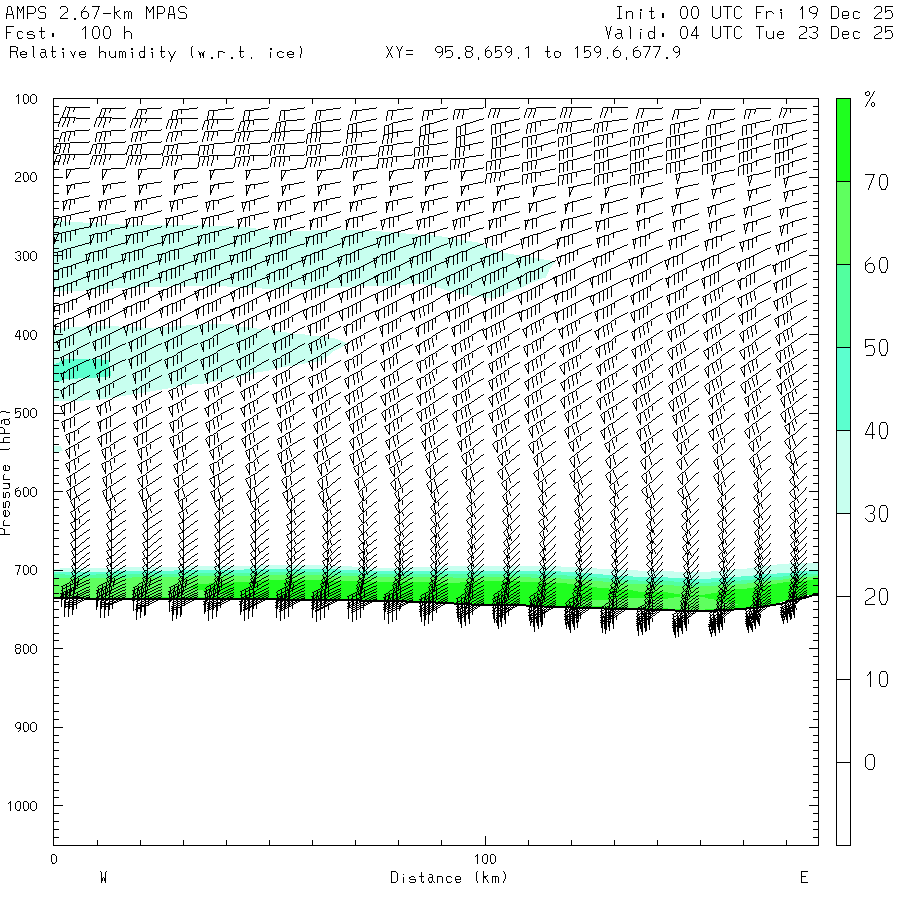Click the 600 hPa pressure axis label
This screenshot has height=900, width=900.
point(26,492)
